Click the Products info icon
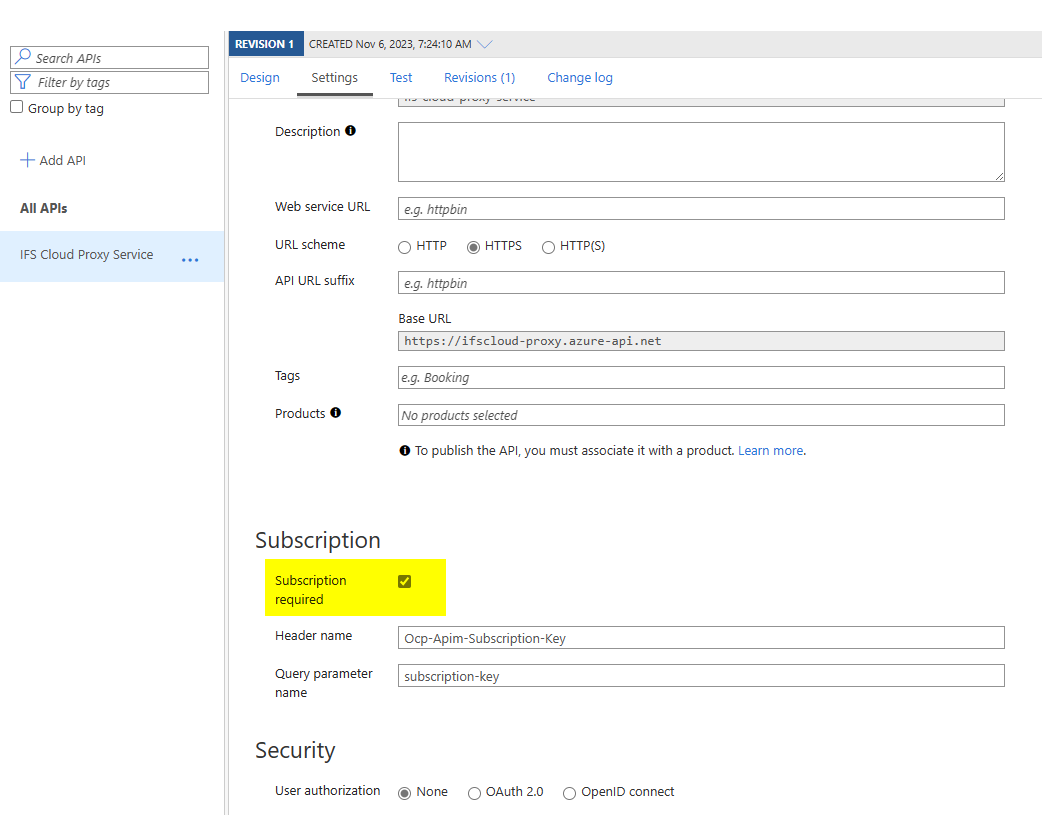The height and width of the screenshot is (815, 1042). (336, 413)
